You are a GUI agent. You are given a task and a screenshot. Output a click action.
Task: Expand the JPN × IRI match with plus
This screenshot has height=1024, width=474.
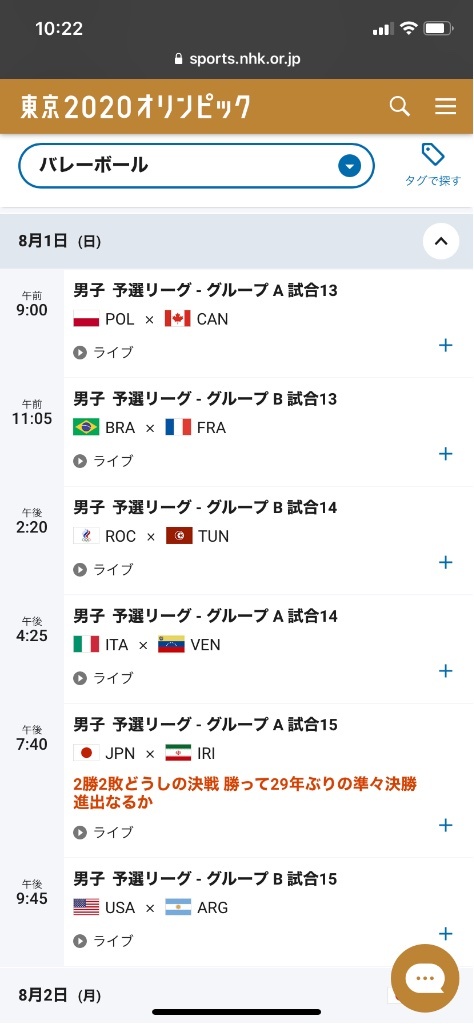click(x=445, y=825)
